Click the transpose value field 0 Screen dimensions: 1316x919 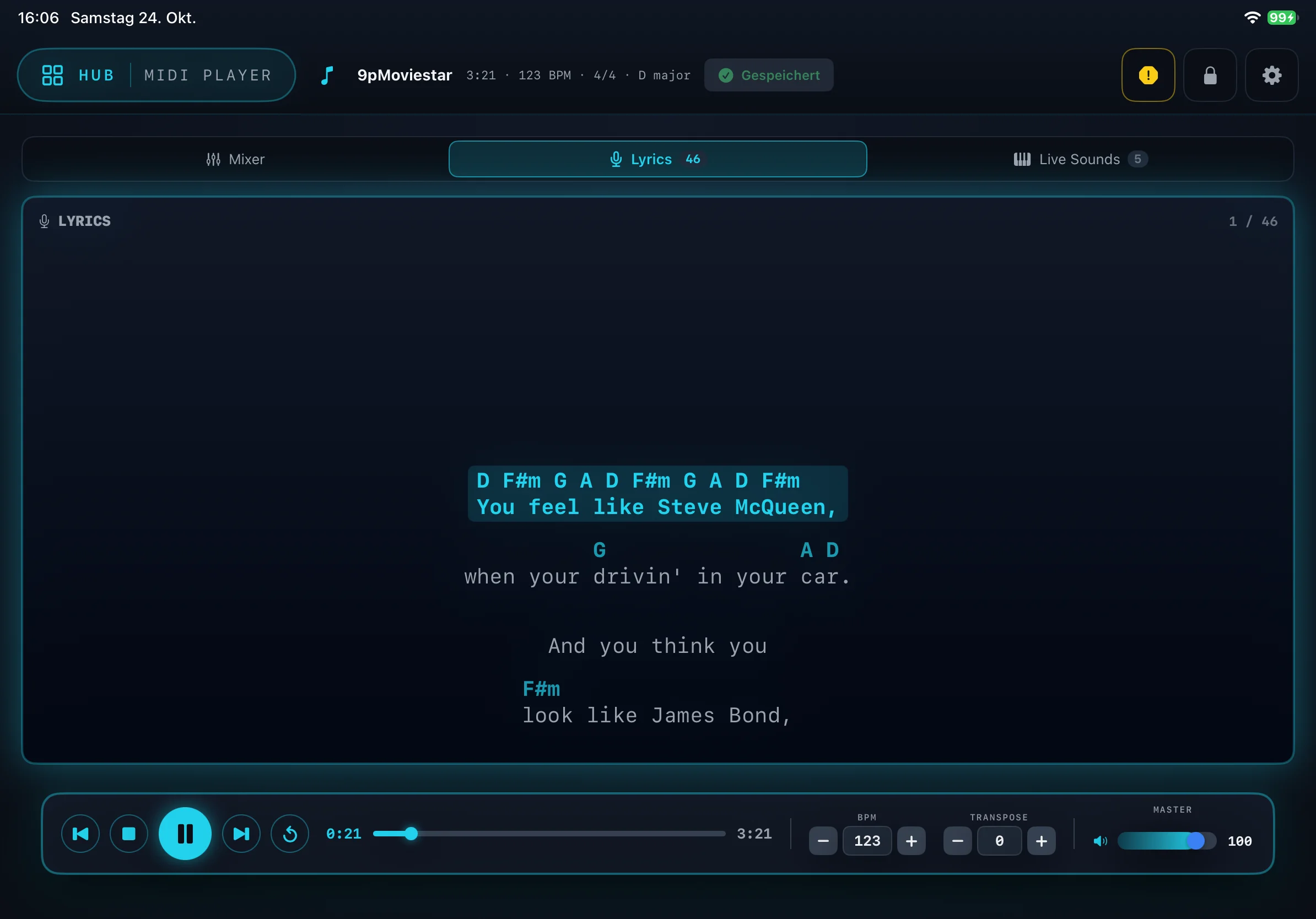[x=999, y=841]
